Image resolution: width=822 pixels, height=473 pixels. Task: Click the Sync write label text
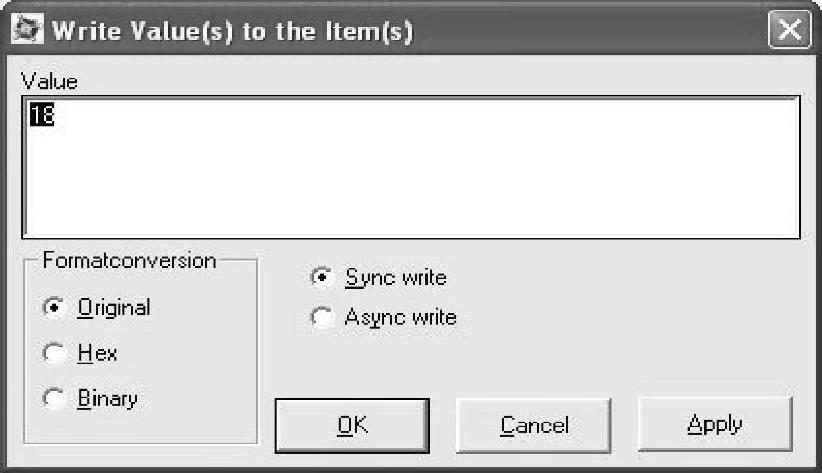395,277
